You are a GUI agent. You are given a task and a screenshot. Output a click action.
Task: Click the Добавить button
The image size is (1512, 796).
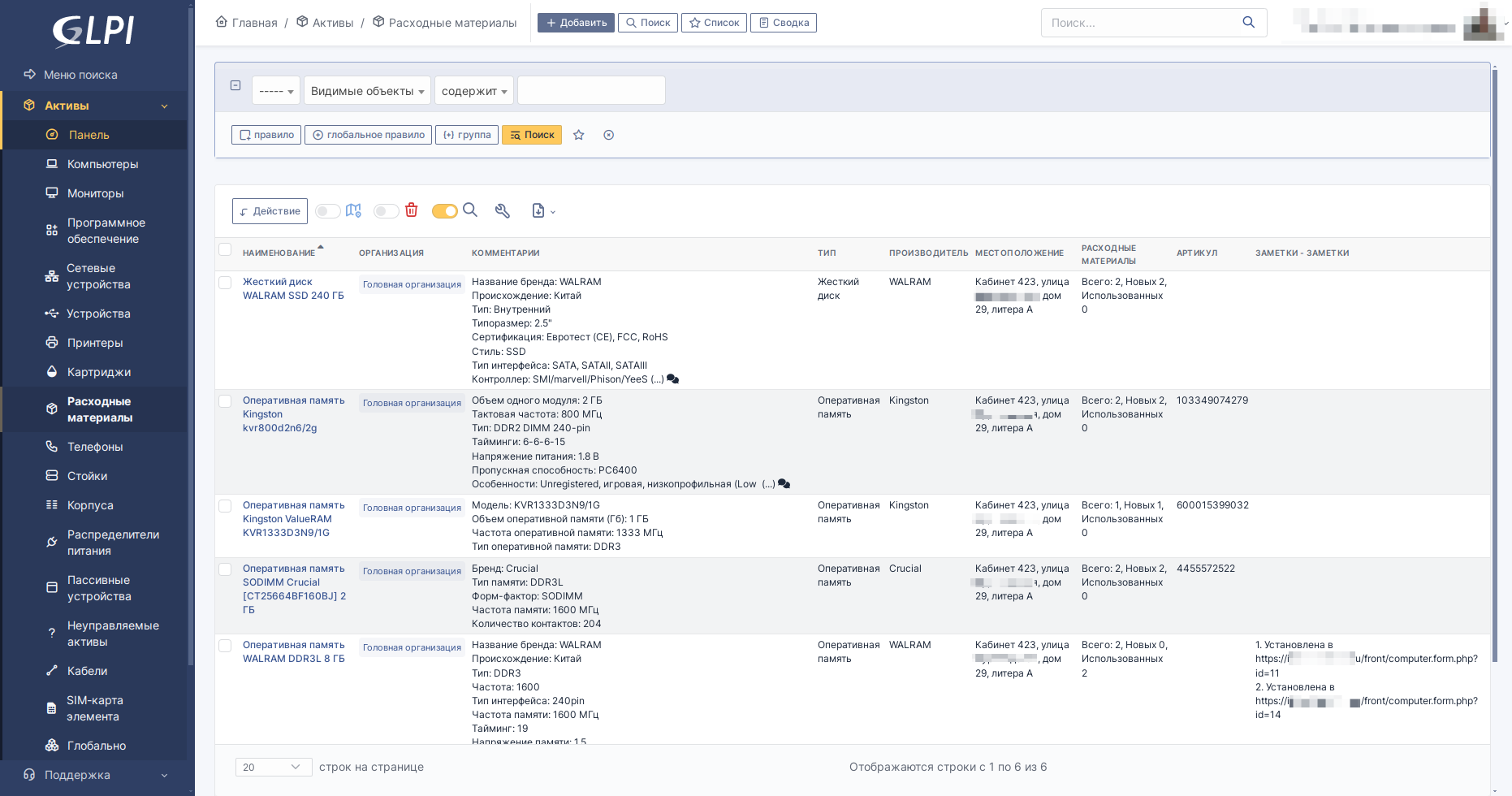tap(576, 23)
